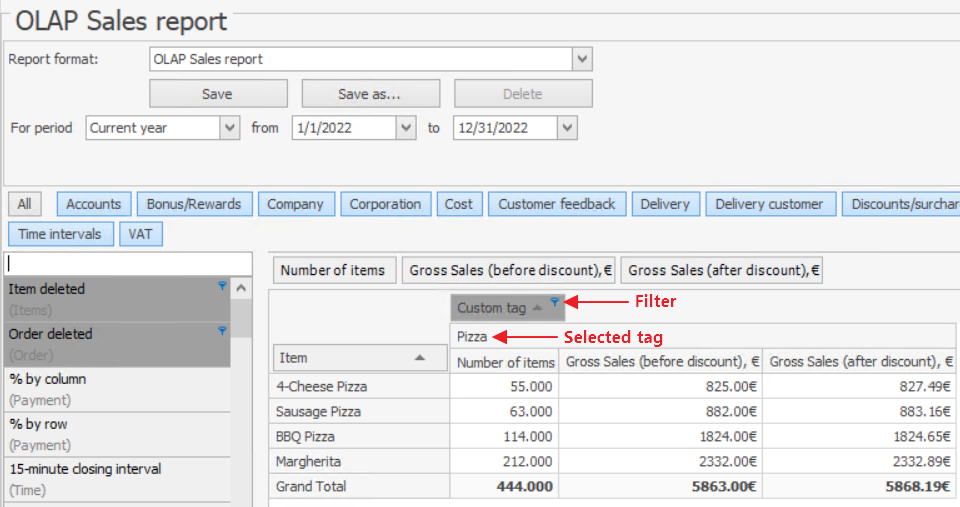The width and height of the screenshot is (960, 507).
Task: Toggle the VAT category filter
Action: pos(140,234)
